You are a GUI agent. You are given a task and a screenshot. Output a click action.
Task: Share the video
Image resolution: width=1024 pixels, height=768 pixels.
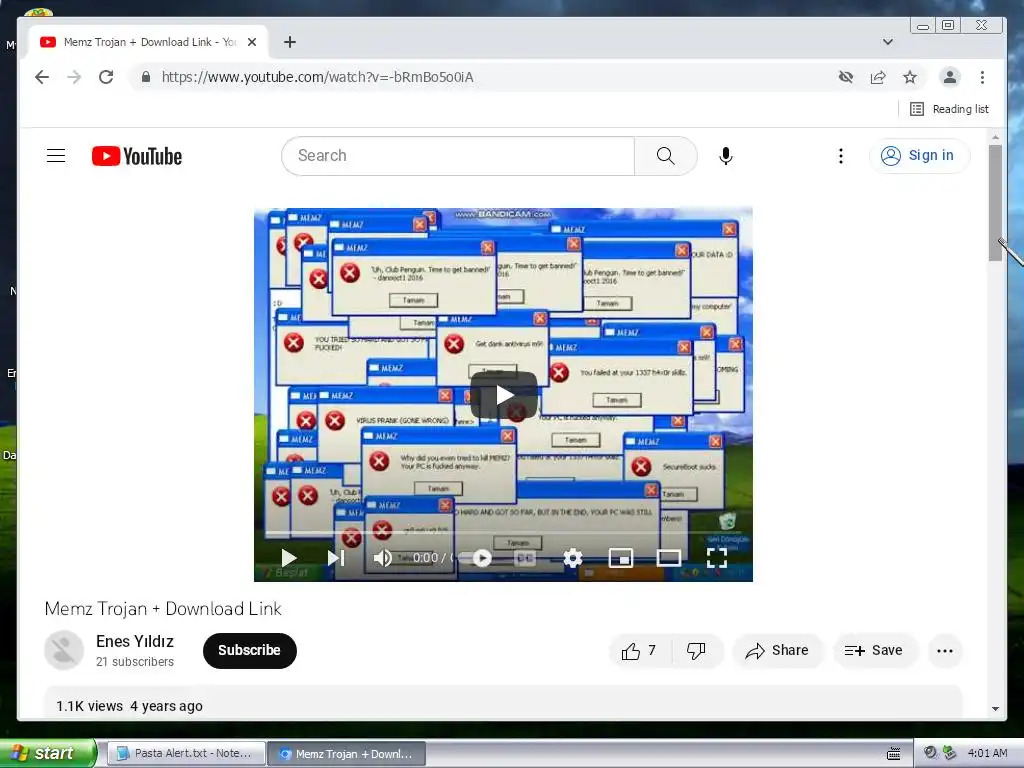pyautogui.click(x=777, y=650)
